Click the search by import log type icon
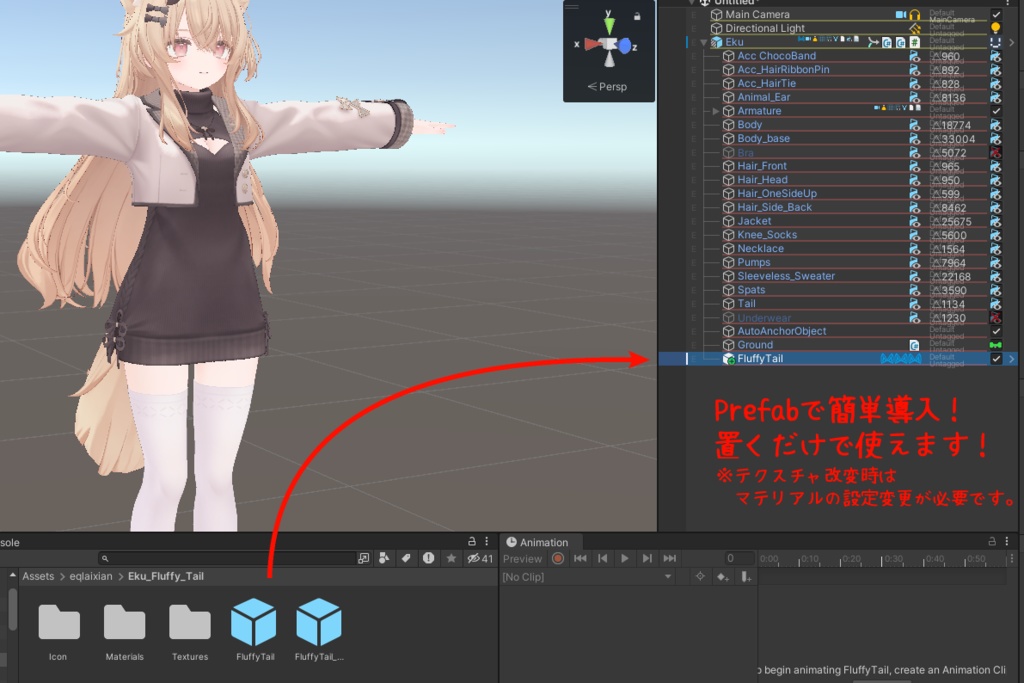 [x=428, y=558]
